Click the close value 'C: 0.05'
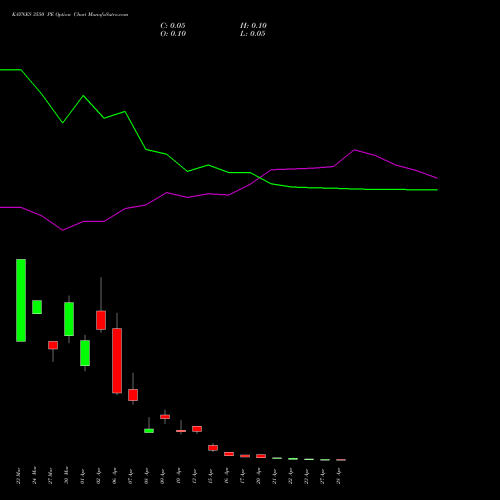 [x=173, y=26]
